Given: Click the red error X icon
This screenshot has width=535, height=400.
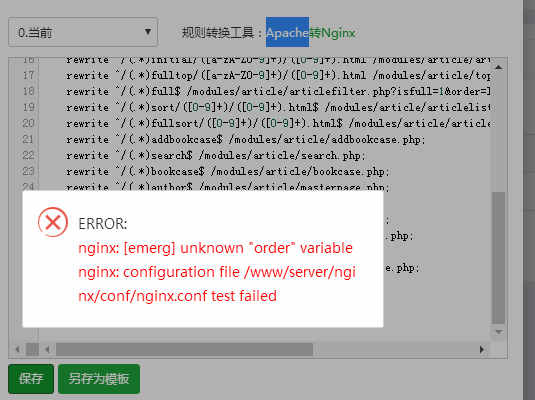Looking at the screenshot, I should [53, 222].
